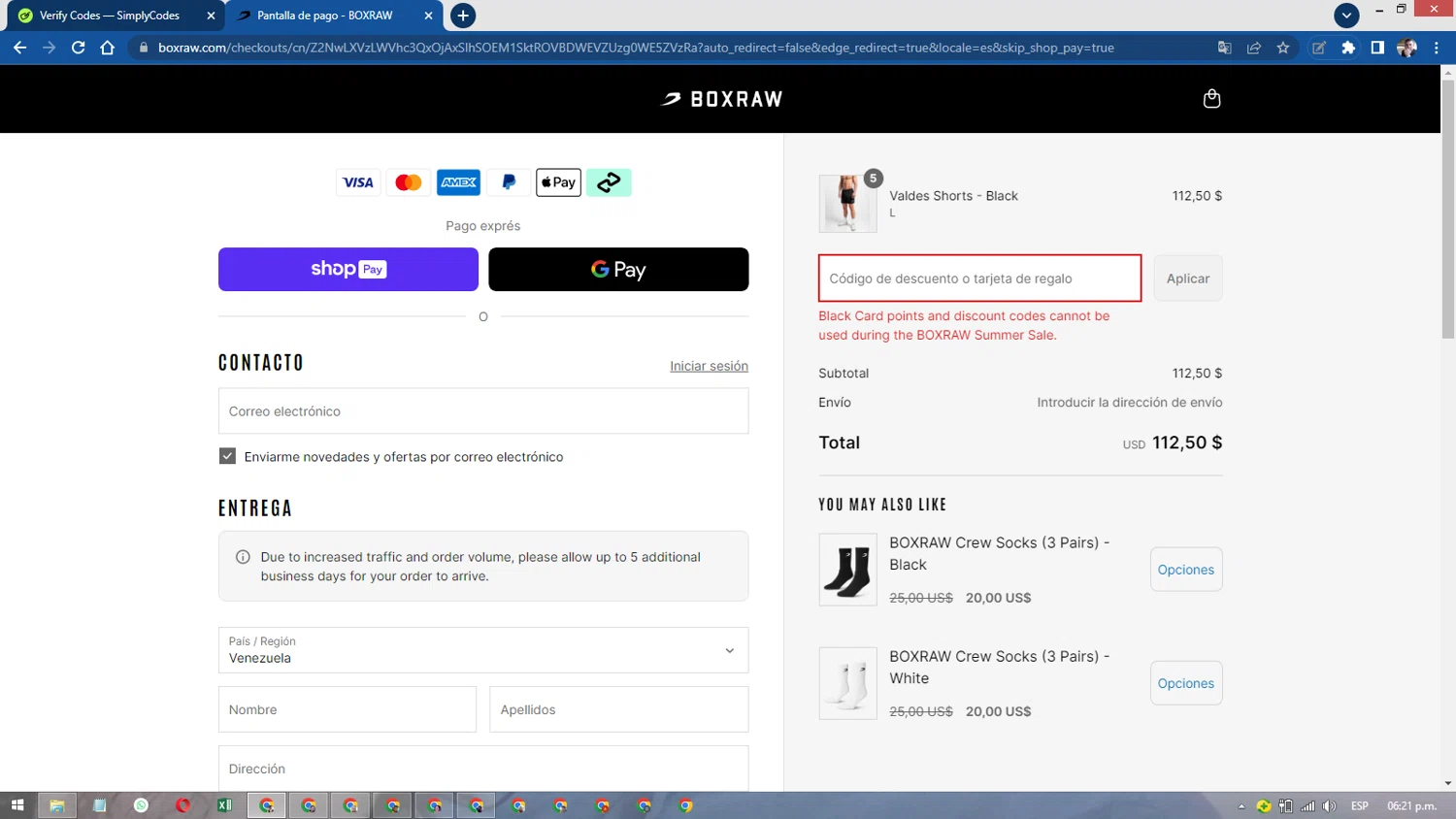Focus the discount code input field
Viewport: 1456px width, 819px height.
coord(980,278)
